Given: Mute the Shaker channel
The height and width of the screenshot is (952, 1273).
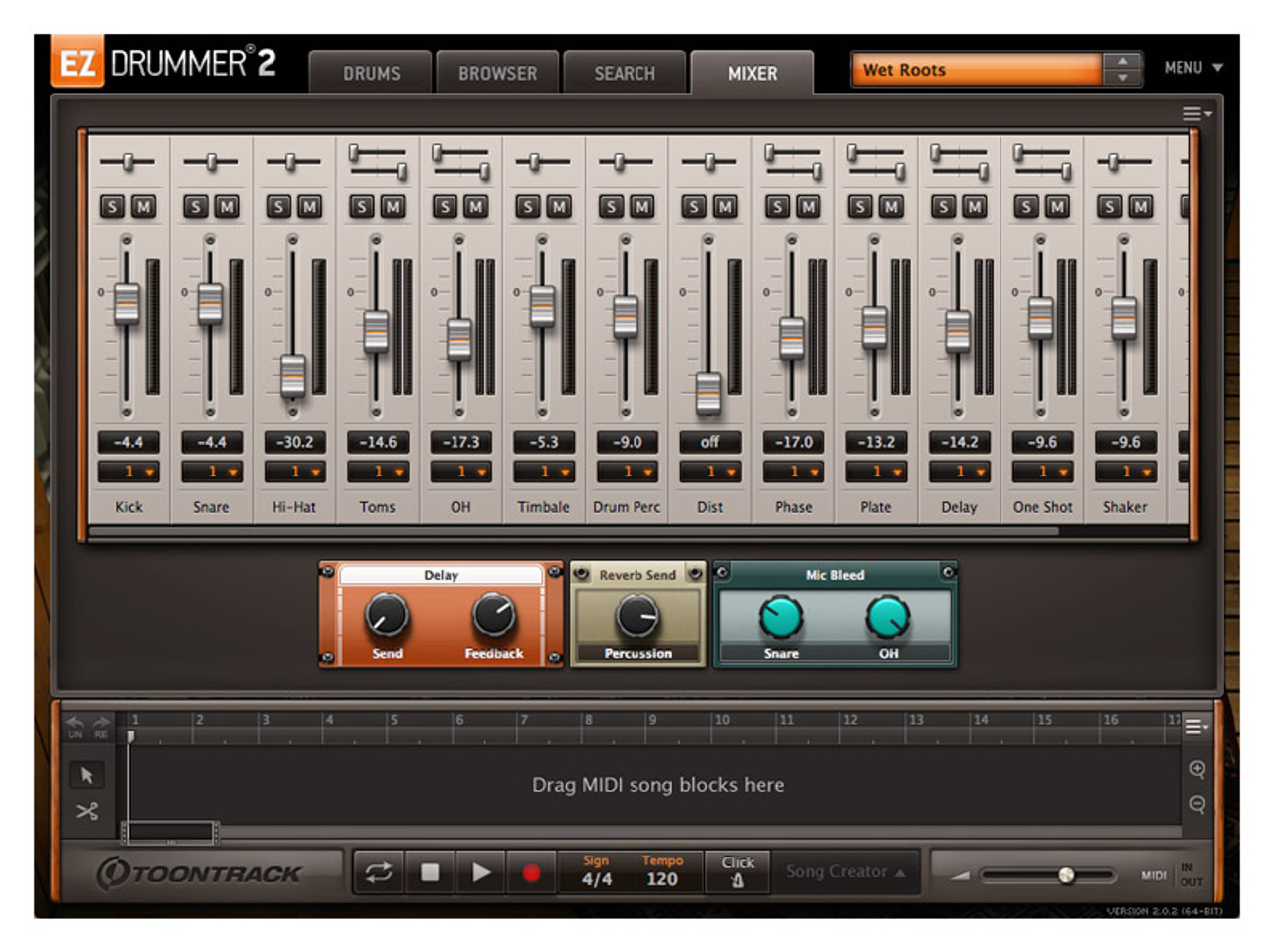Looking at the screenshot, I should (x=1141, y=207).
